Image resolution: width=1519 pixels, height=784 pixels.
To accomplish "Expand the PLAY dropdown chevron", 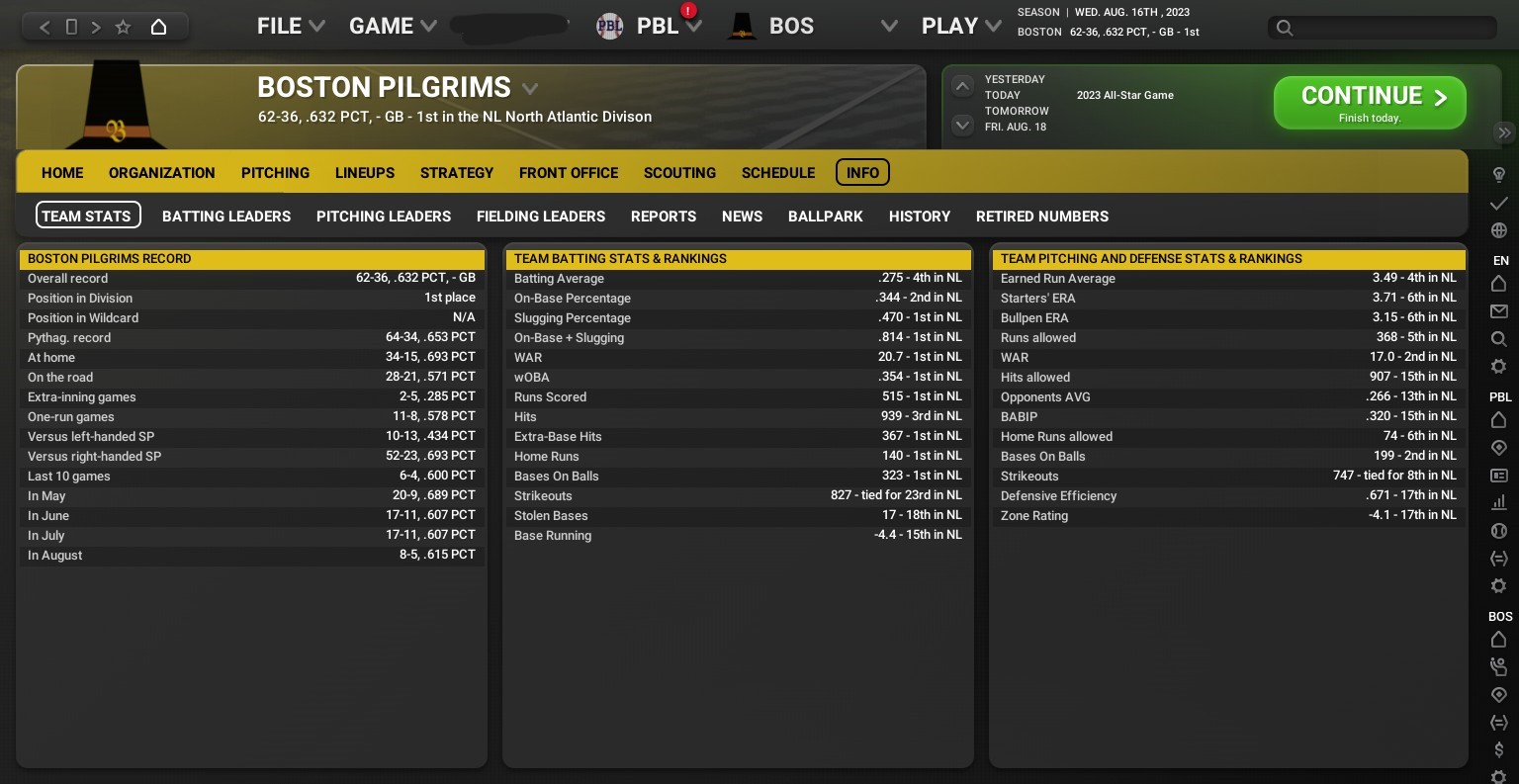I will (x=993, y=26).
